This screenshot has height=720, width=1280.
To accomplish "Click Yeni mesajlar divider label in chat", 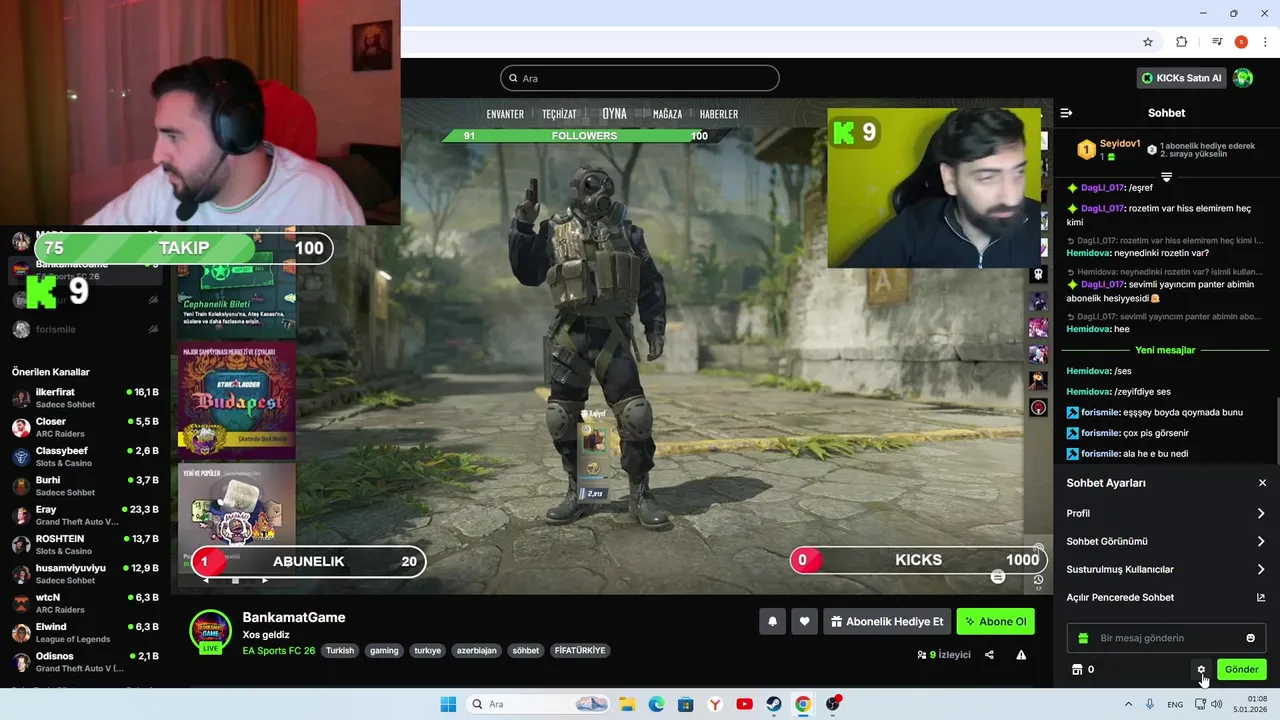I will click(1165, 350).
